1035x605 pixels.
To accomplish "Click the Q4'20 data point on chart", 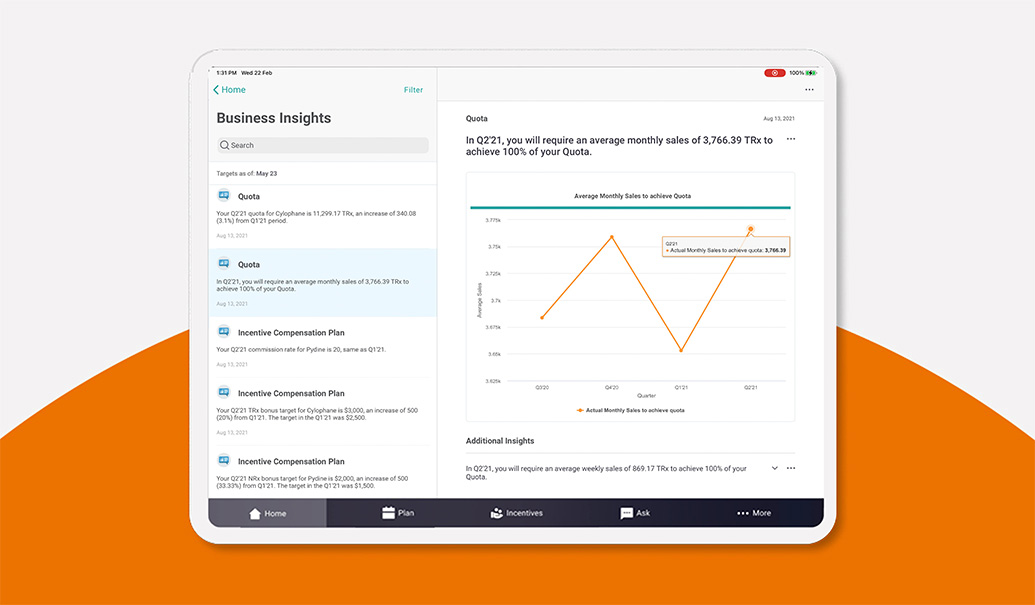I will (612, 237).
